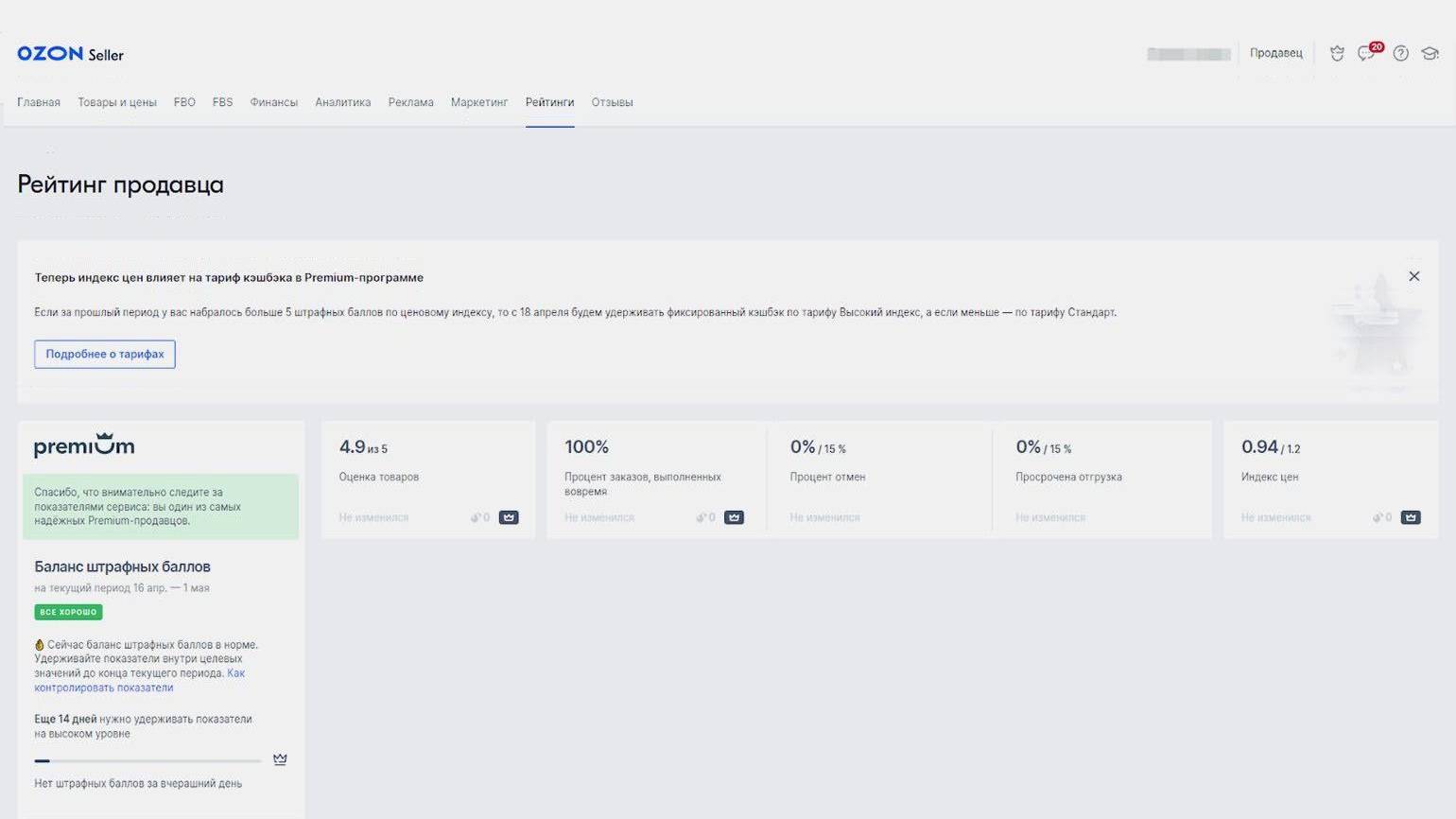1456x819 pixels.
Task: Open the Premium crown icon in header
Action: [1337, 54]
